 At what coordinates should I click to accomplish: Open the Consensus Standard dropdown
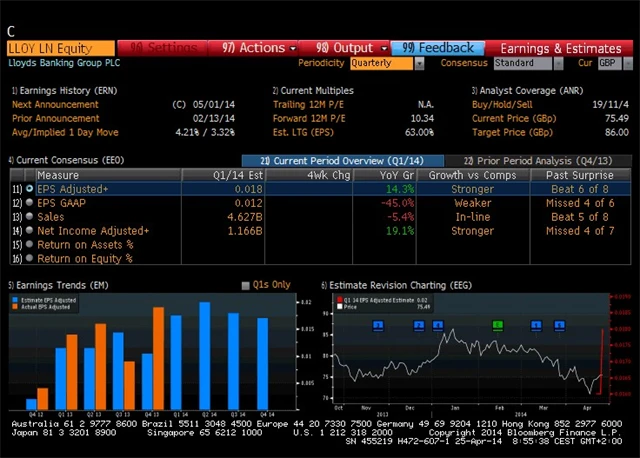[527, 63]
